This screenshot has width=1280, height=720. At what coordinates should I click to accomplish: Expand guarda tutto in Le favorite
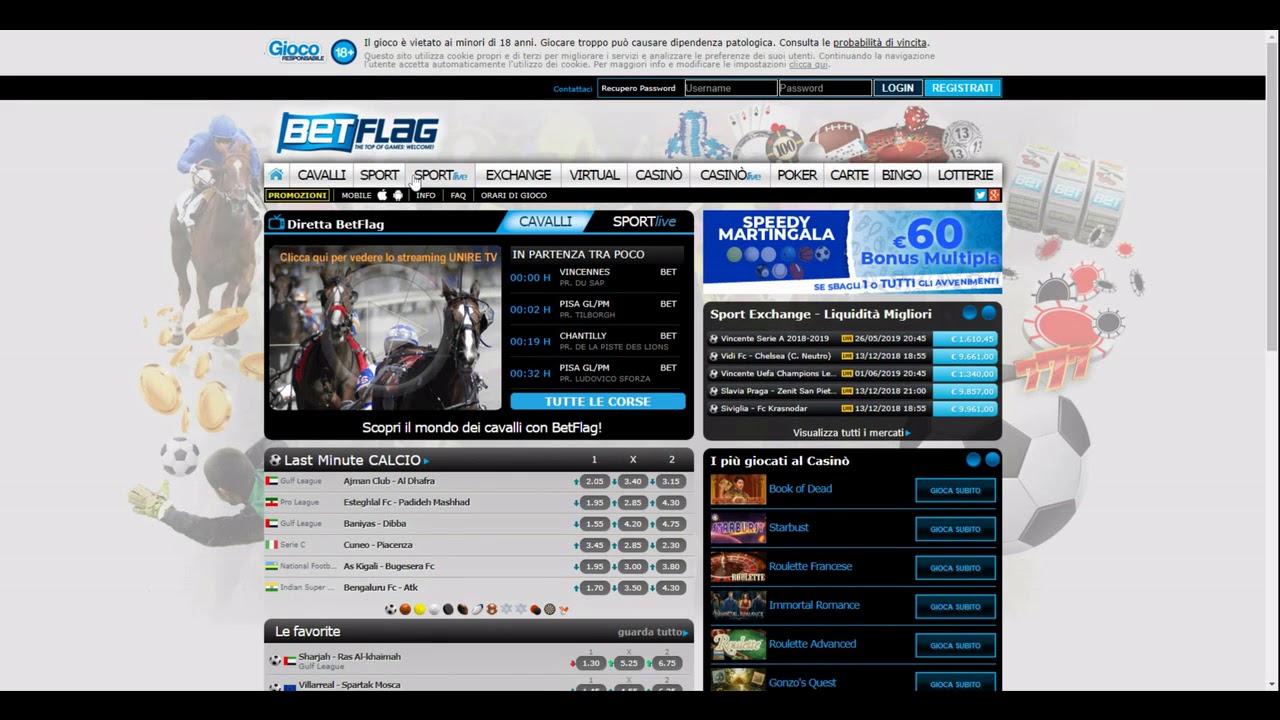click(x=653, y=632)
